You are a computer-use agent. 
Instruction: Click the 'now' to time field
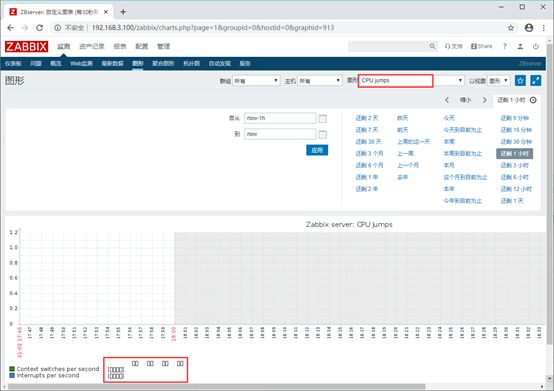point(280,134)
